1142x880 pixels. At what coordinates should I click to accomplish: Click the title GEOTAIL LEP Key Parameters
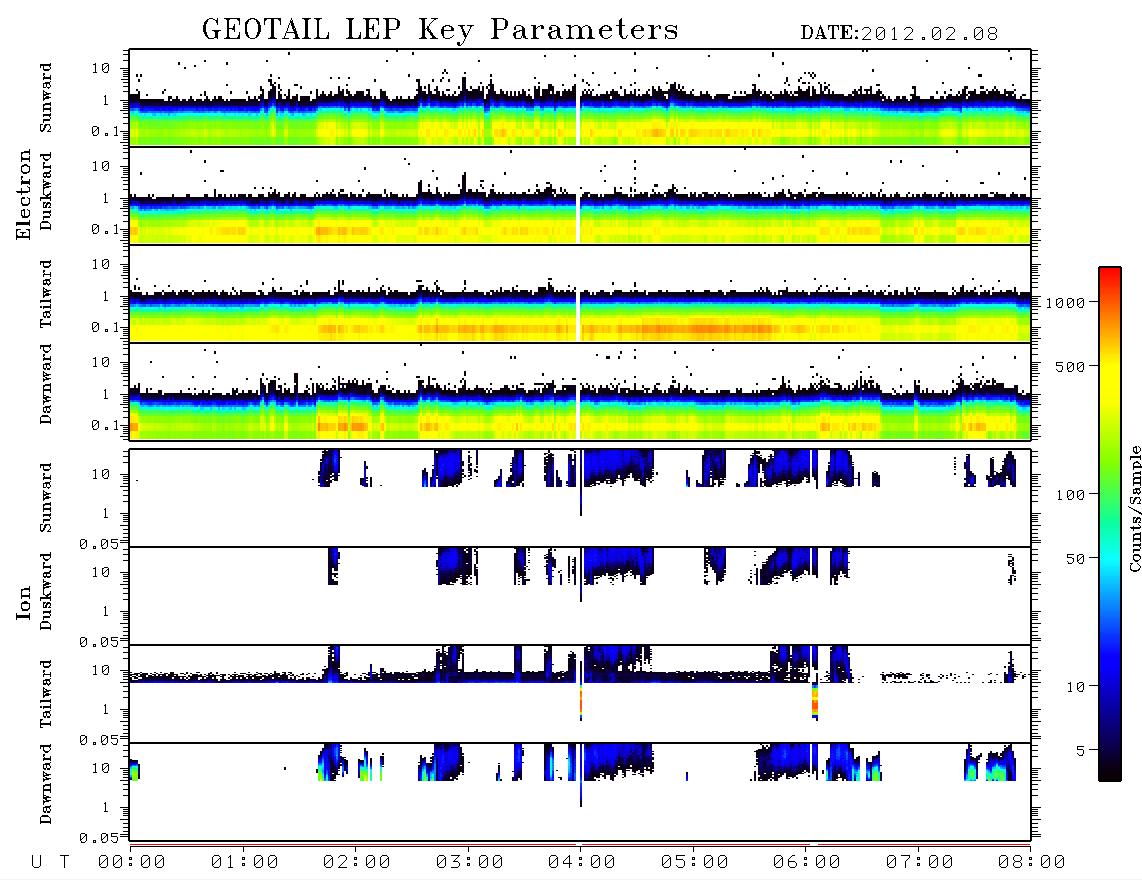point(440,30)
